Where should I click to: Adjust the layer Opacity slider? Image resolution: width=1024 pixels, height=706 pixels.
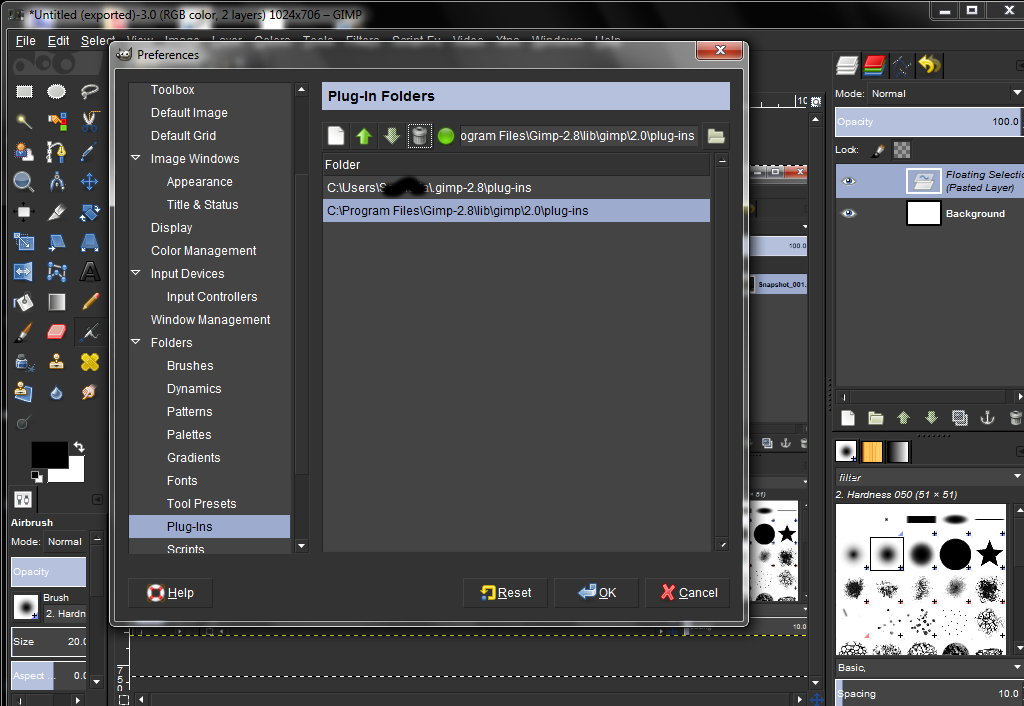tap(928, 121)
